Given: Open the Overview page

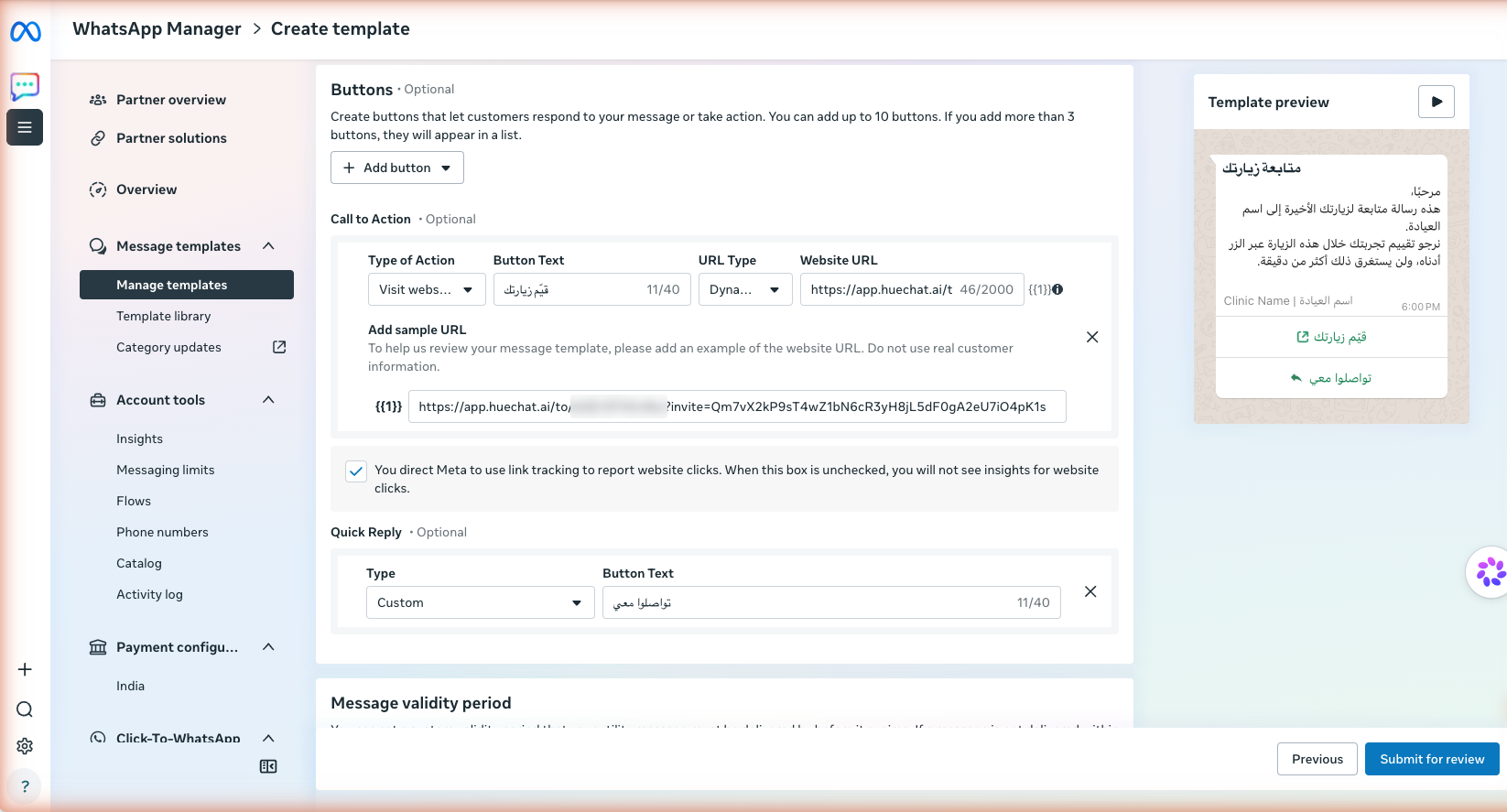Looking at the screenshot, I should pyautogui.click(x=146, y=189).
